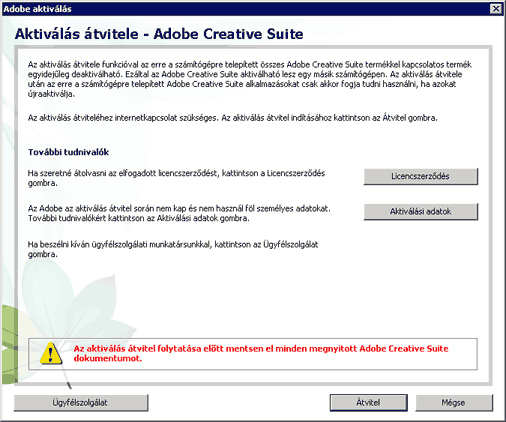Viewport: 506px width, 422px height.
Task: Click the red warning message about saving documents
Action: point(261,353)
